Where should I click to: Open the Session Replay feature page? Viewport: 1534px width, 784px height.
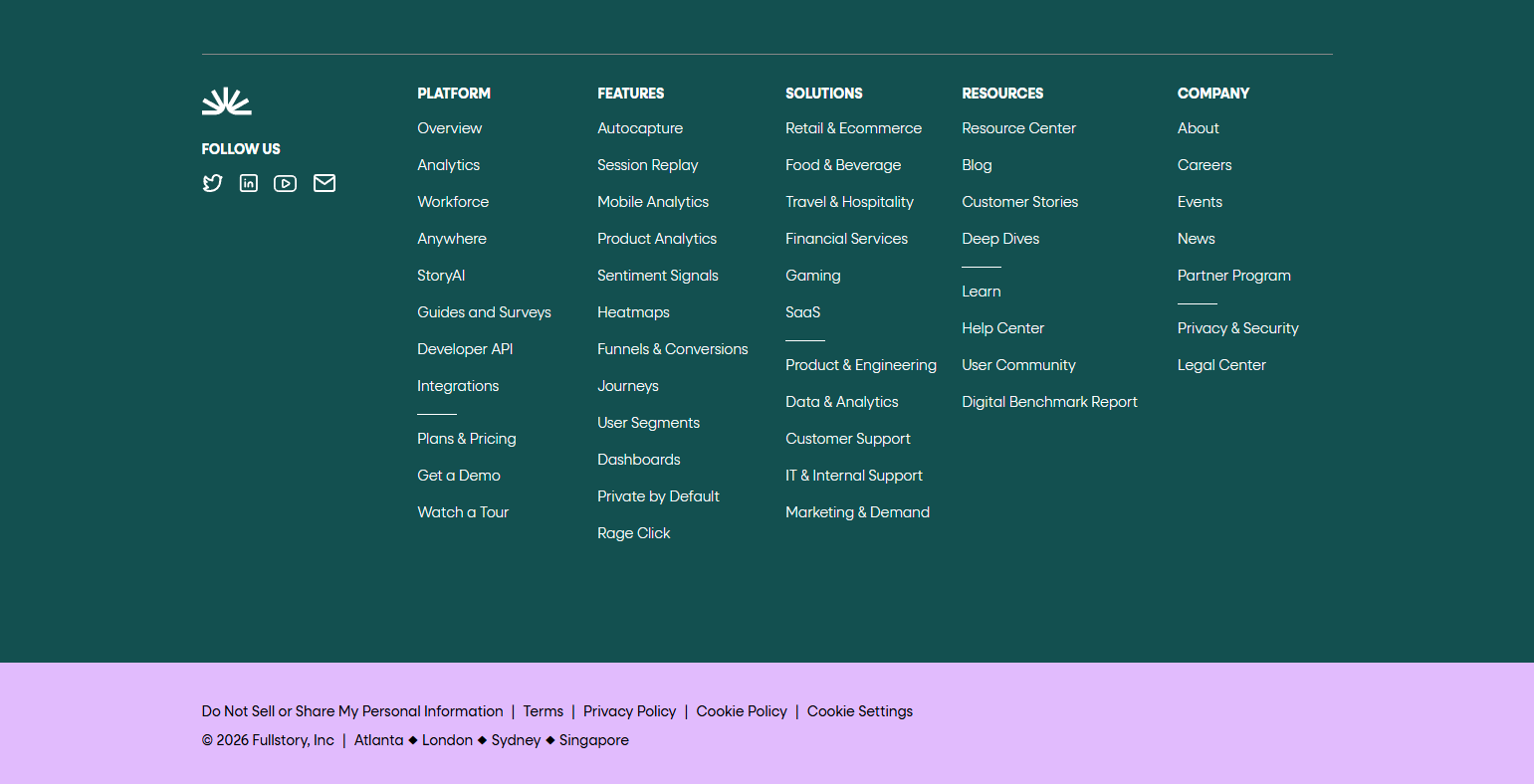coord(648,165)
